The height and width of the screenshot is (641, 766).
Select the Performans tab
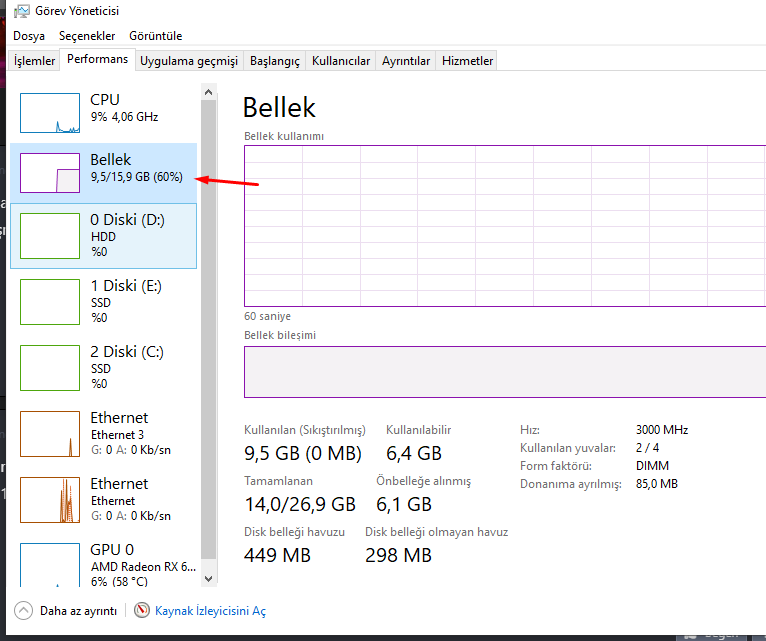click(x=97, y=59)
